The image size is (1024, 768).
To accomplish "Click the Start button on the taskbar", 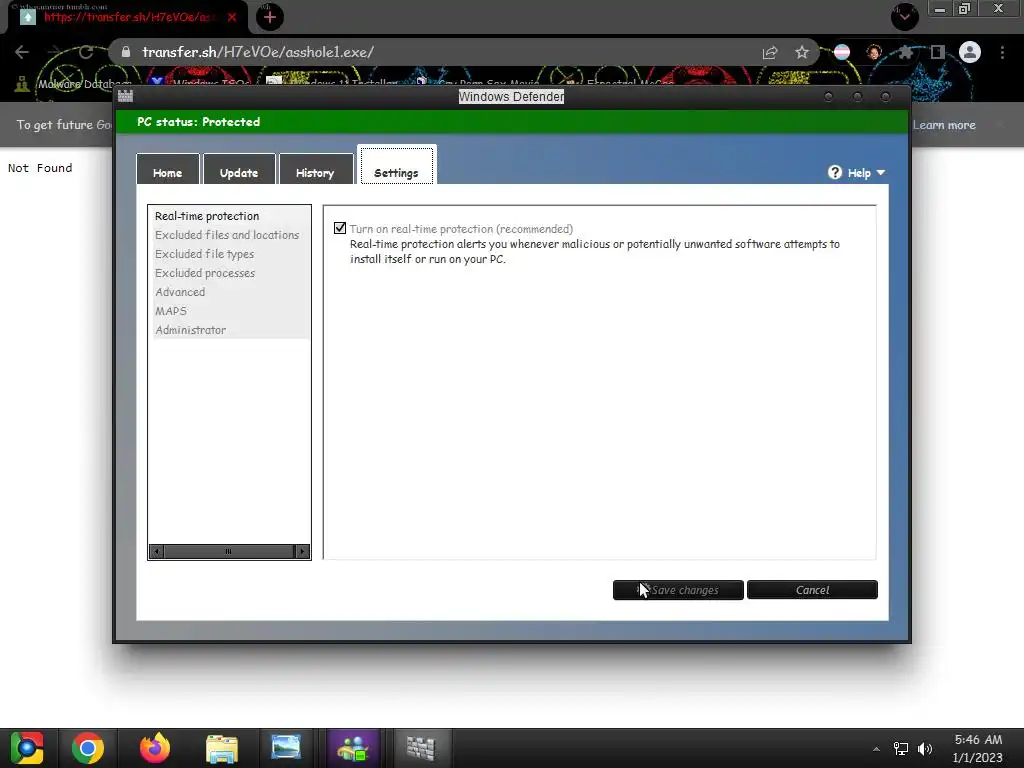I will point(27,748).
